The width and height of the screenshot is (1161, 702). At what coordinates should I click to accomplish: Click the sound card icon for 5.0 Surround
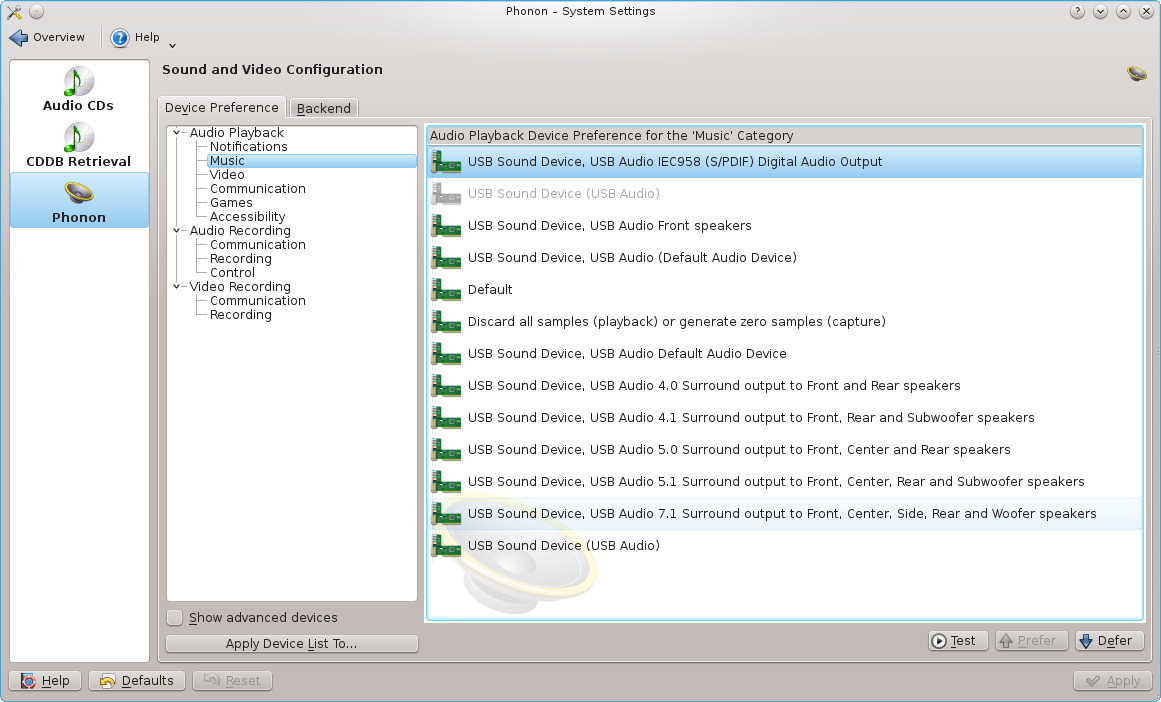[x=446, y=449]
